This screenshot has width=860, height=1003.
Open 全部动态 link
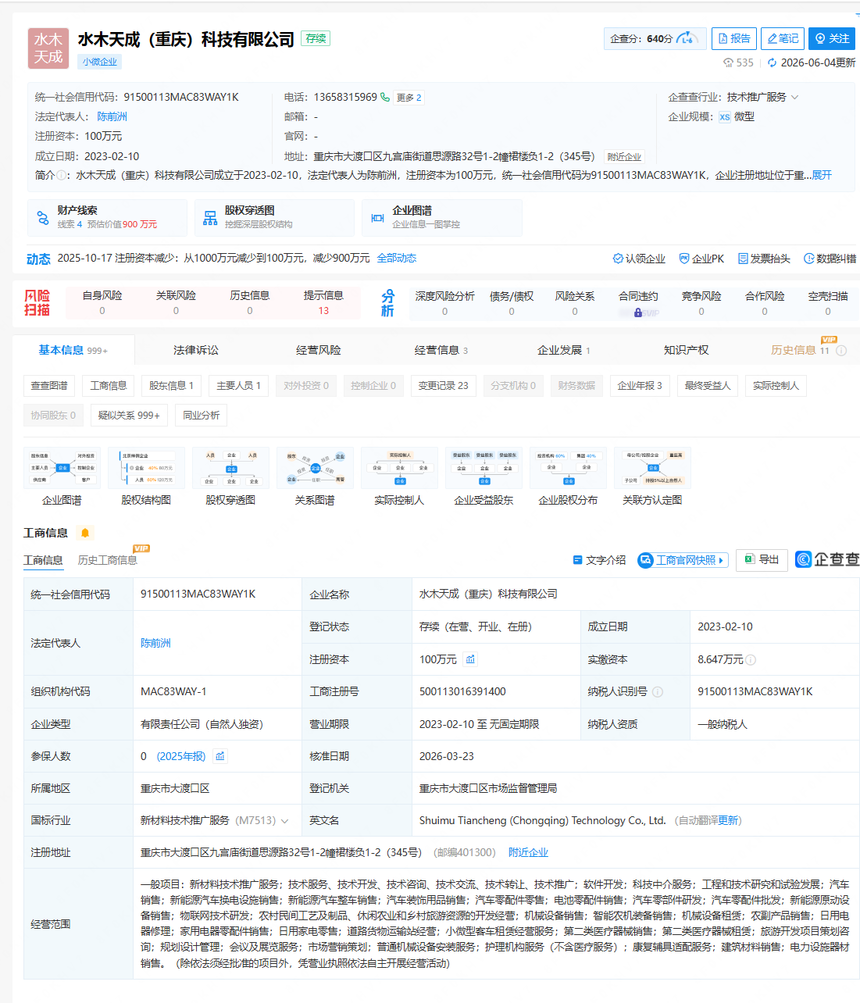click(x=397, y=258)
